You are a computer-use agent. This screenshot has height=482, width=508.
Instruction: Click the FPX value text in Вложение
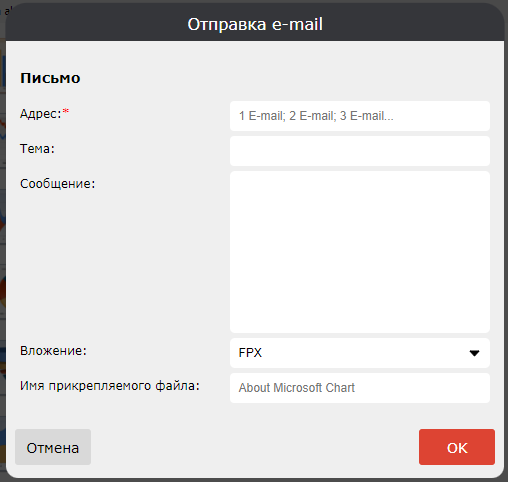250,353
